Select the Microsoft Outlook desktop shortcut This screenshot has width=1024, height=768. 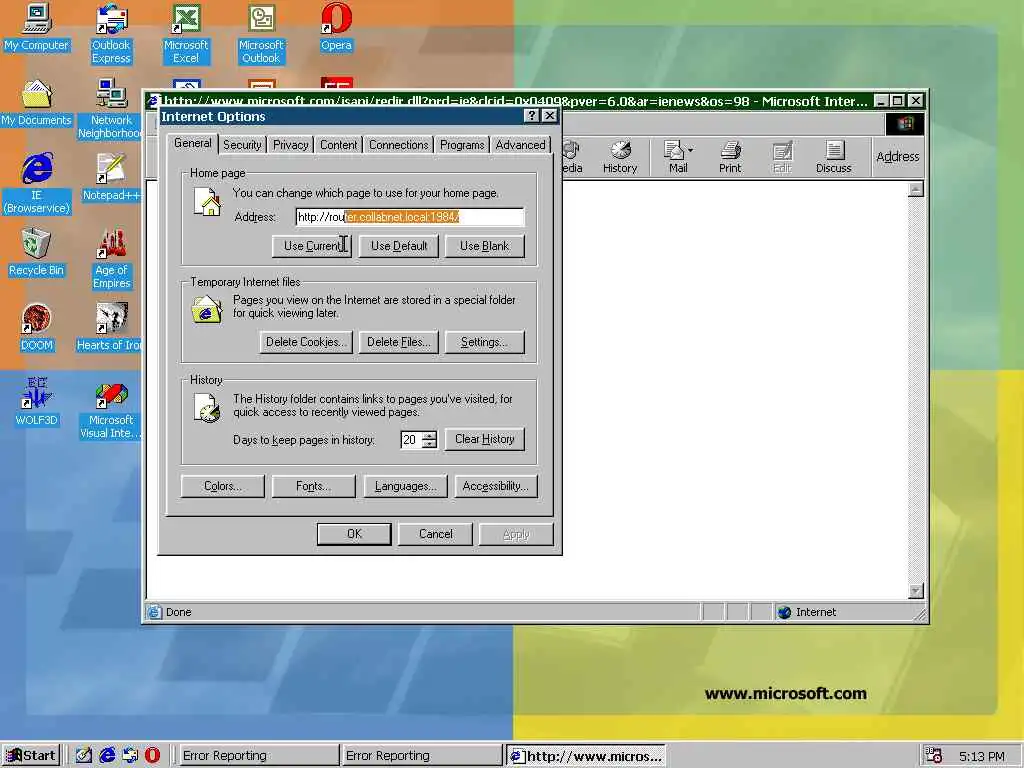pos(261,34)
